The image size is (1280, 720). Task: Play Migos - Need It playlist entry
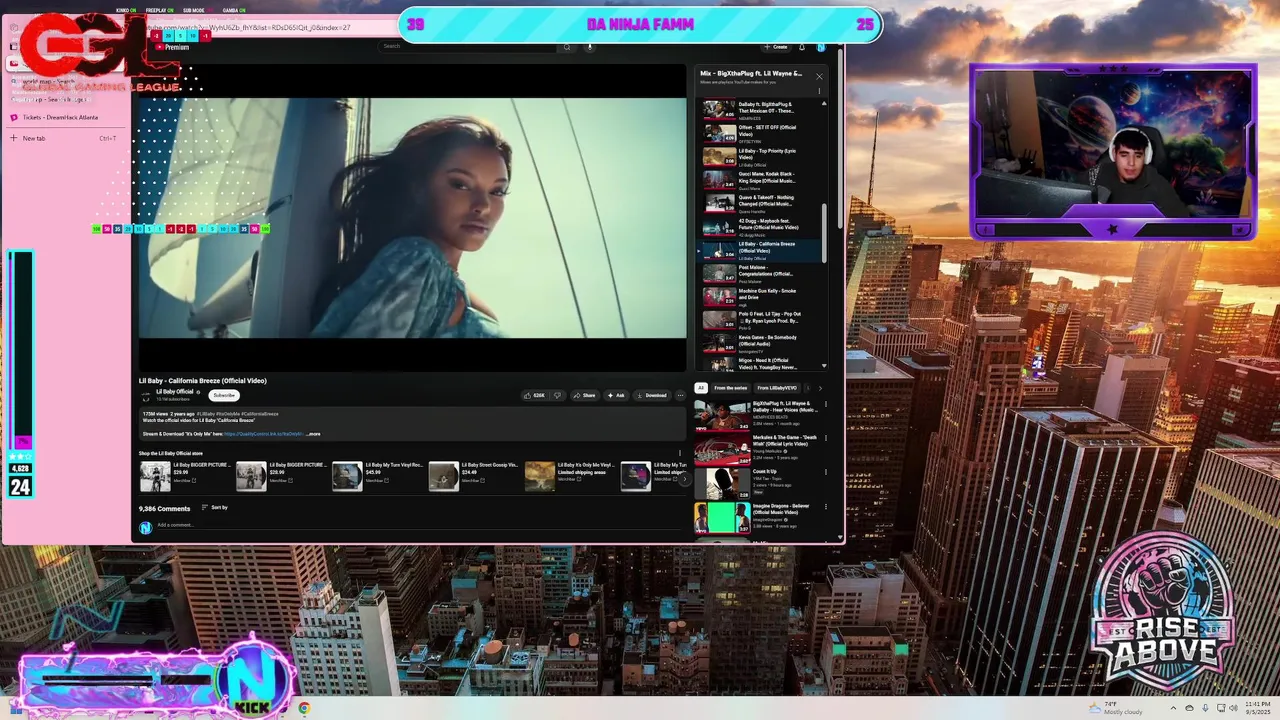point(760,364)
